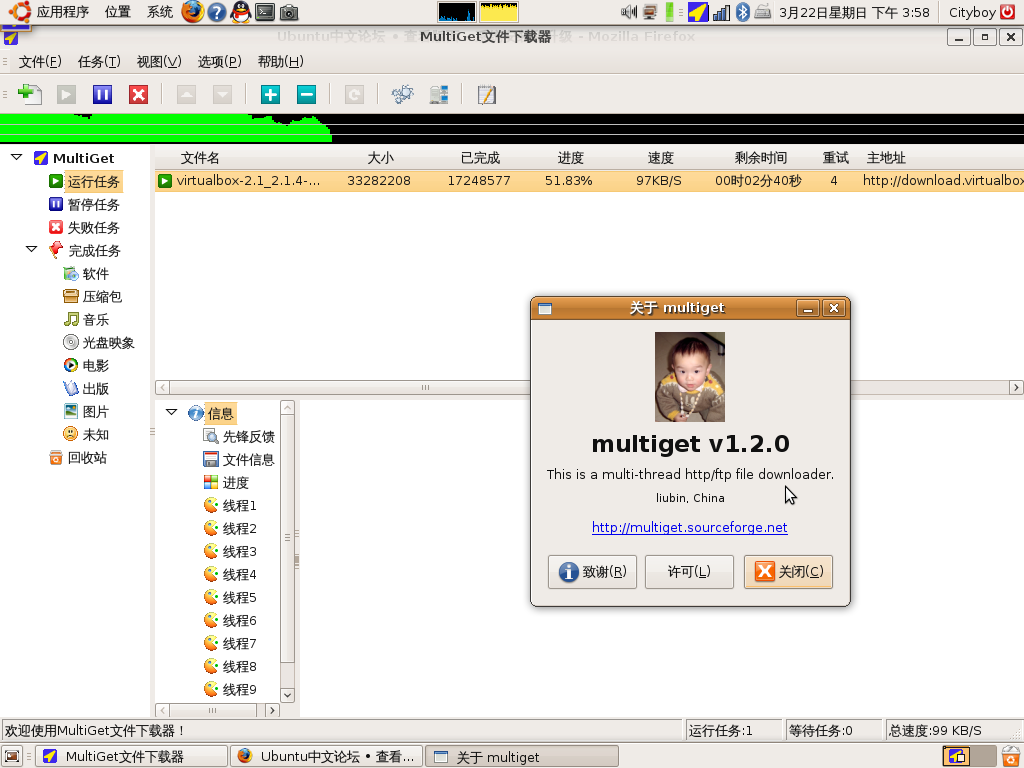Click the Bluetooth icon in top panel

pyautogui.click(x=743, y=12)
